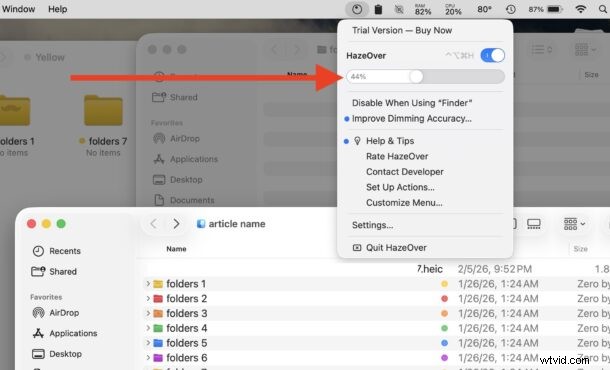Image resolution: width=610 pixels, height=370 pixels.
Task: Go back in article name Finder window
Action: (x=154, y=224)
